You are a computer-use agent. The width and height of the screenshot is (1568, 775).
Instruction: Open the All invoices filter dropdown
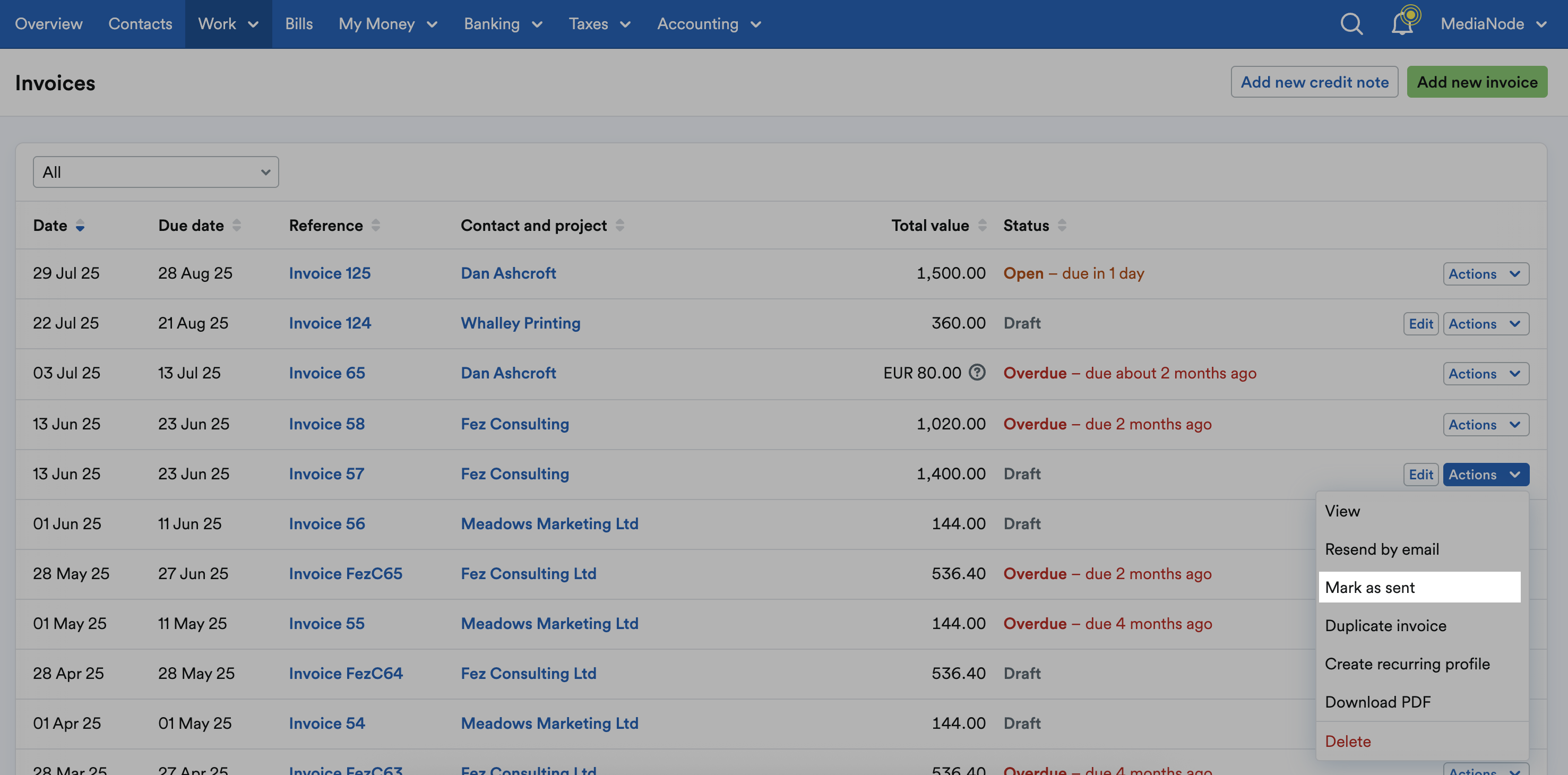tap(156, 173)
